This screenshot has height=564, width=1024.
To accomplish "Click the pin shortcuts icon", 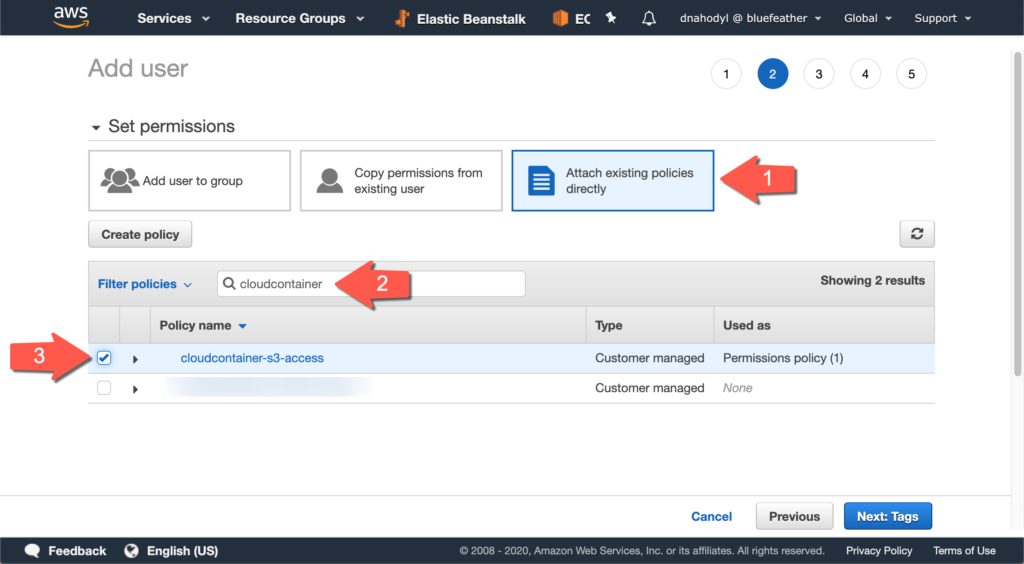I will pos(611,18).
